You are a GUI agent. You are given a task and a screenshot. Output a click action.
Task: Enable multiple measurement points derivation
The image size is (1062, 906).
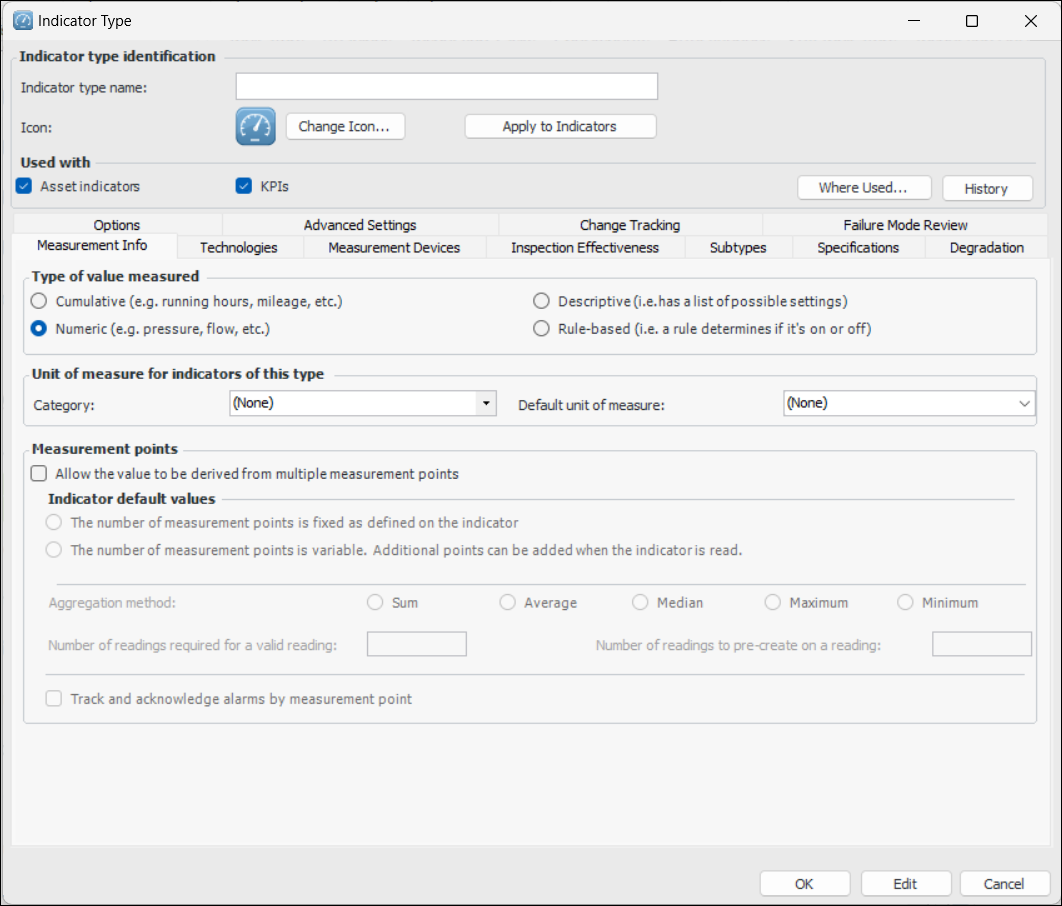[x=39, y=474]
